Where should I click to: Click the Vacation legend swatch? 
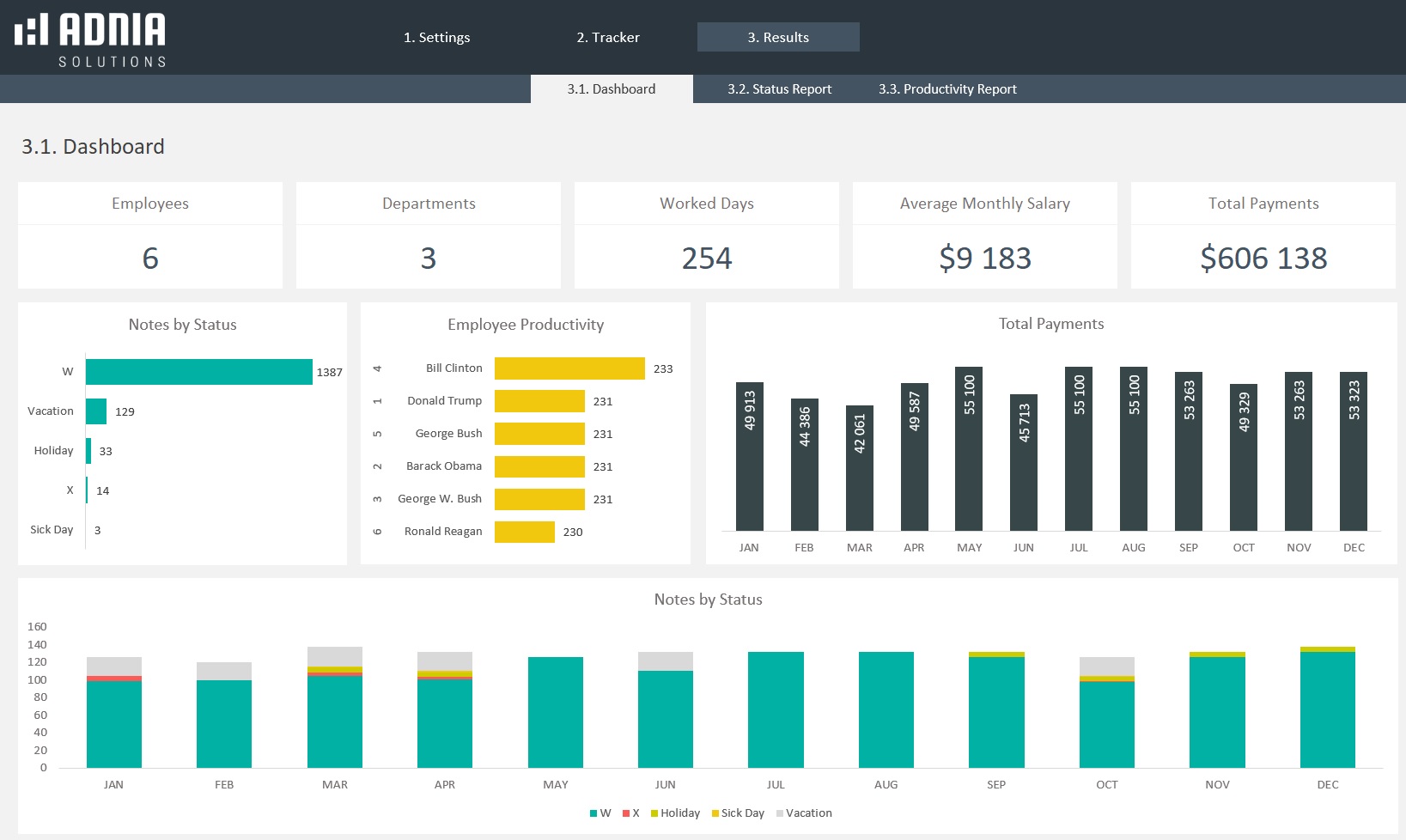[780, 813]
